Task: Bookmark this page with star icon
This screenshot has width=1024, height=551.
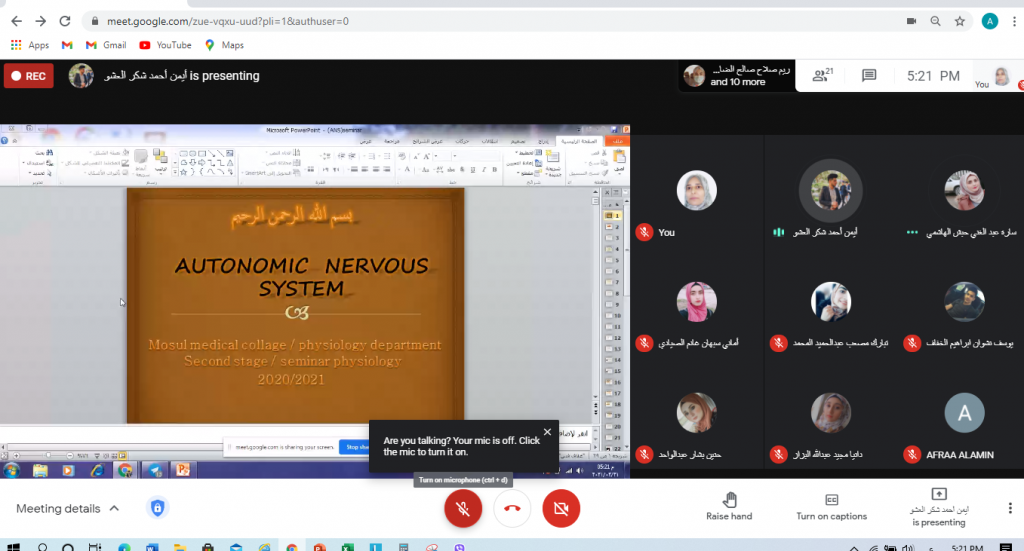Action: [x=960, y=21]
